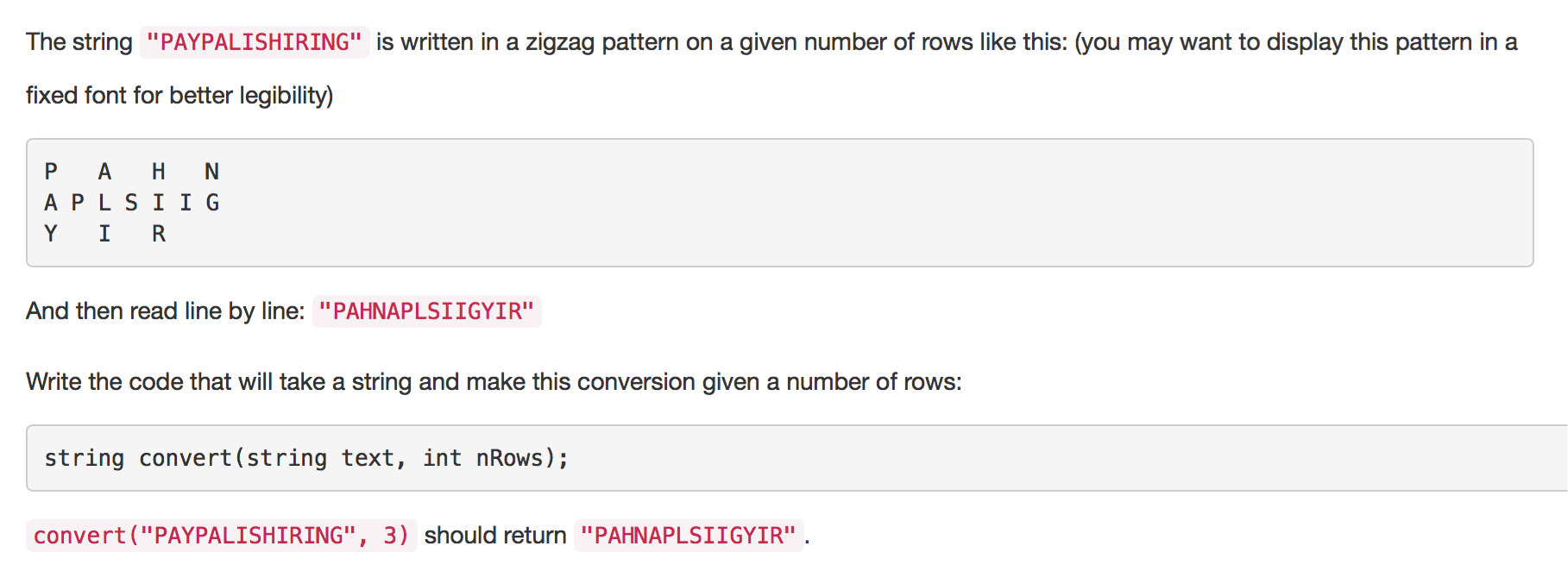The width and height of the screenshot is (1568, 565).
Task: Click the "PAHNAPLSIIGYIR" code after read line by line
Action: tap(426, 311)
